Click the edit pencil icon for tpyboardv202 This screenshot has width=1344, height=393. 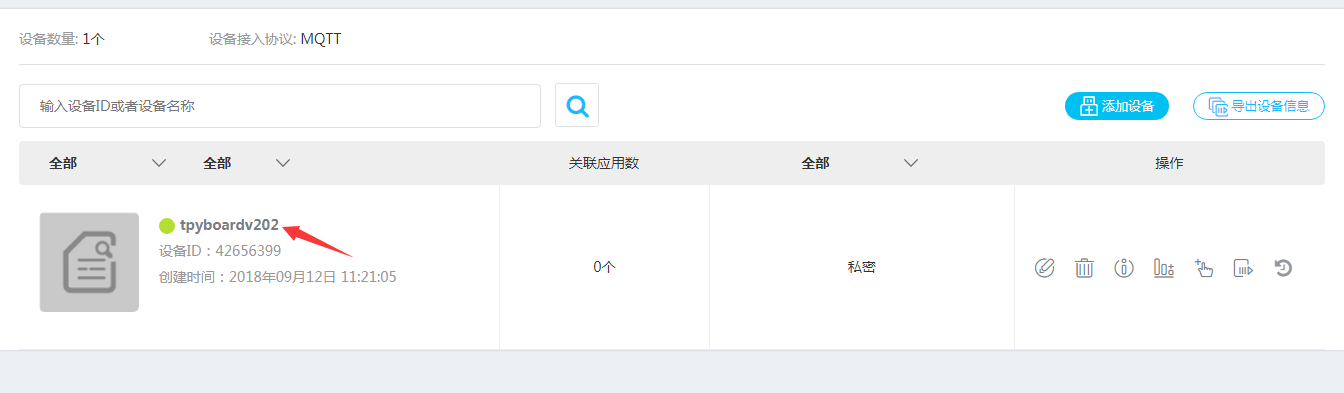[1044, 268]
